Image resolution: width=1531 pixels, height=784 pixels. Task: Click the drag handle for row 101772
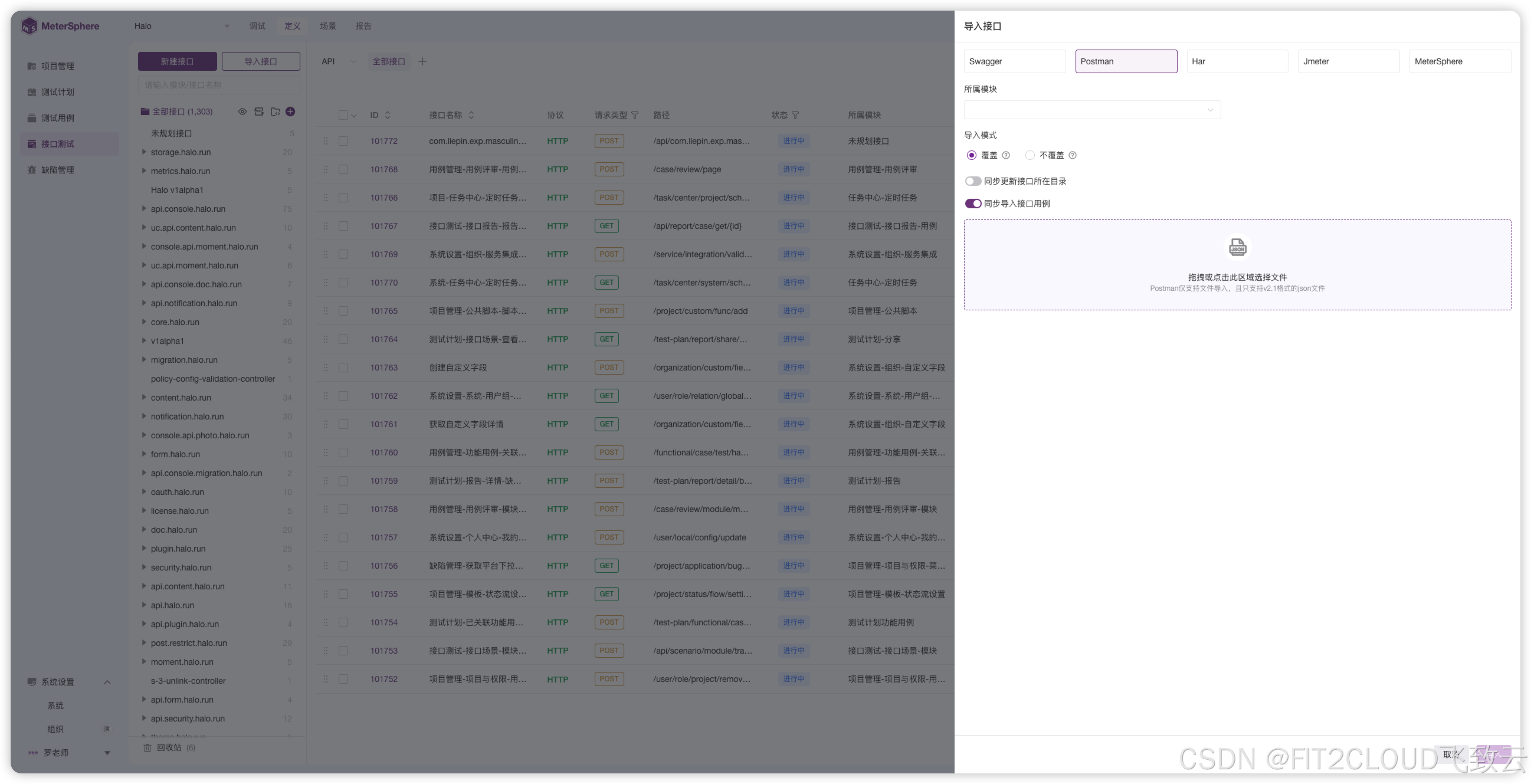[326, 141]
